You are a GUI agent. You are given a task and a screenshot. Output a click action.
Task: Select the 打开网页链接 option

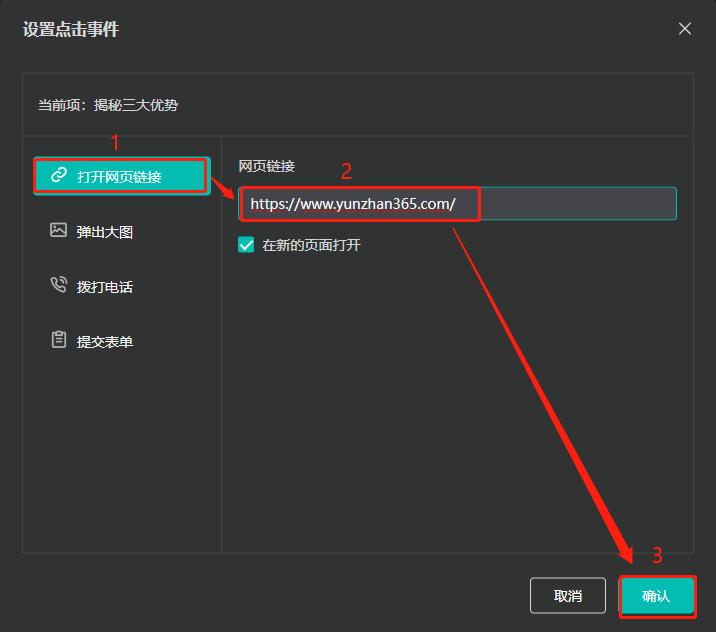click(x=119, y=177)
